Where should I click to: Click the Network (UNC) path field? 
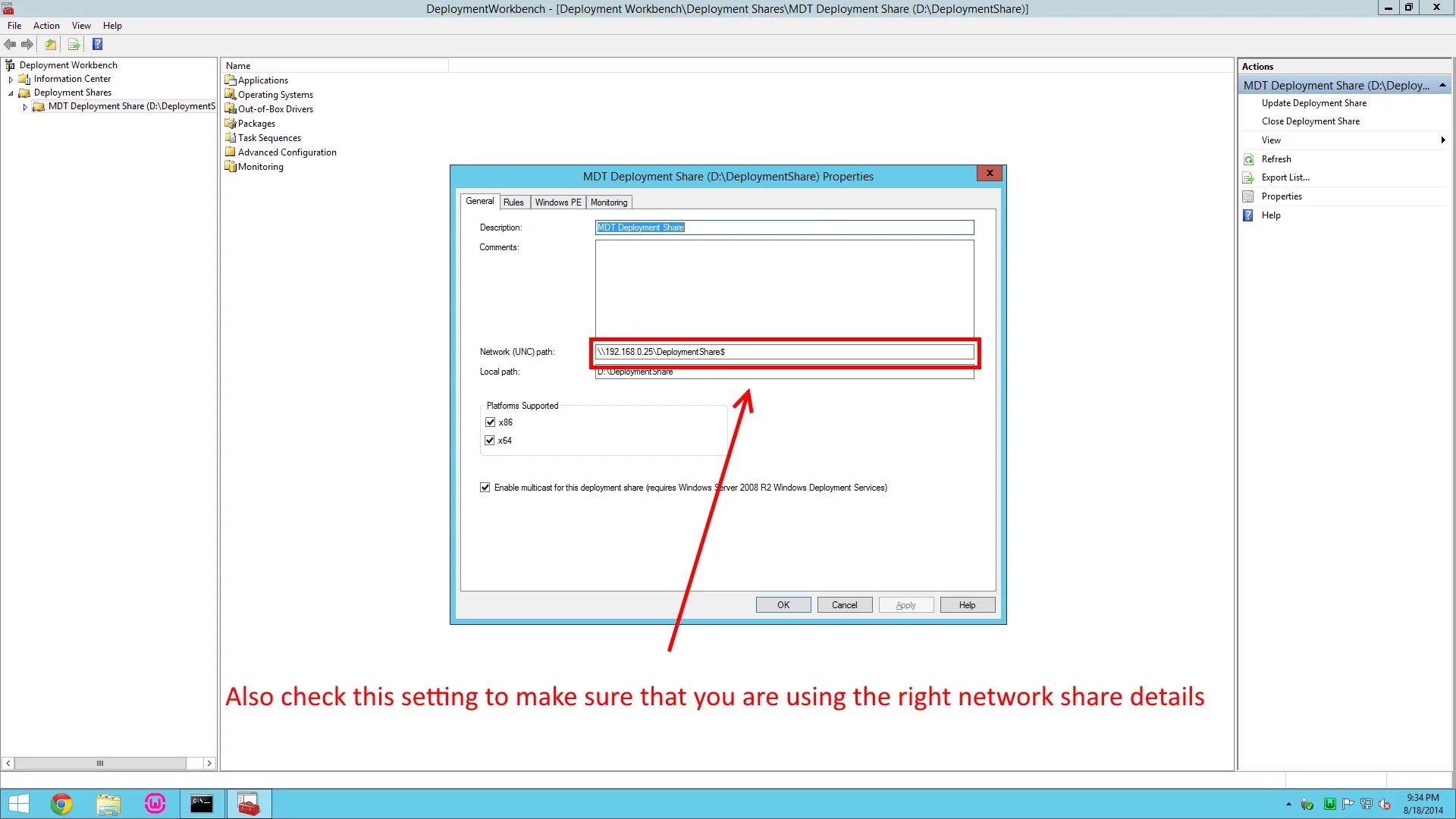tap(784, 352)
